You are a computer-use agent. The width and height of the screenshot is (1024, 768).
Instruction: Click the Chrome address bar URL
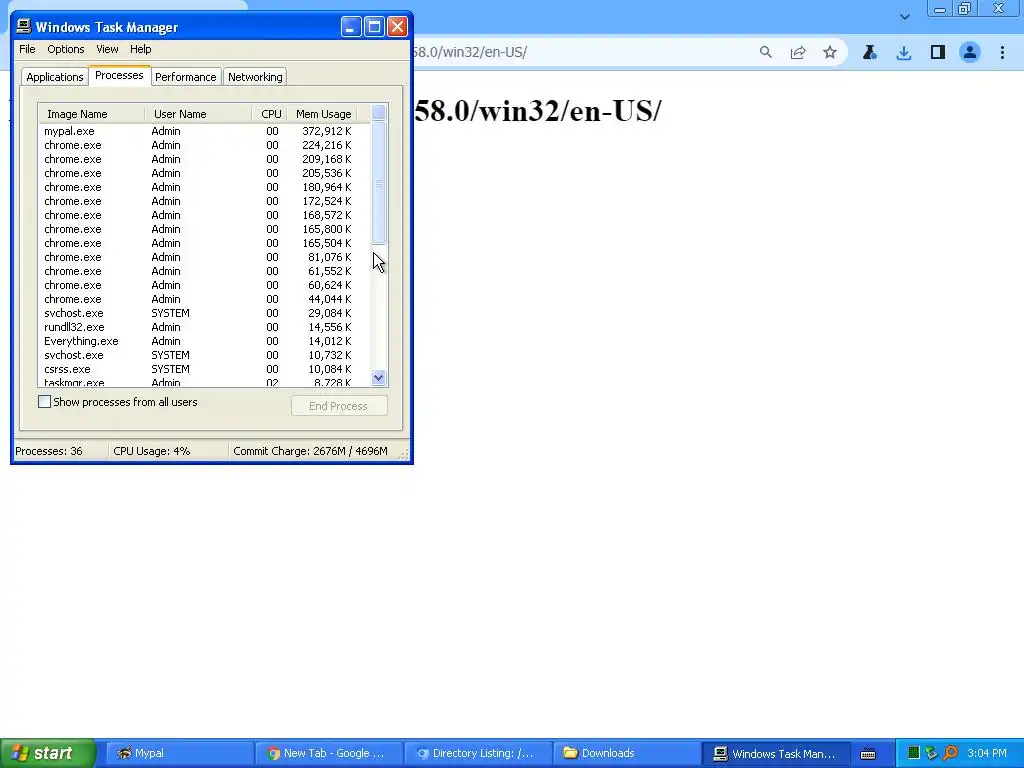tap(470, 52)
